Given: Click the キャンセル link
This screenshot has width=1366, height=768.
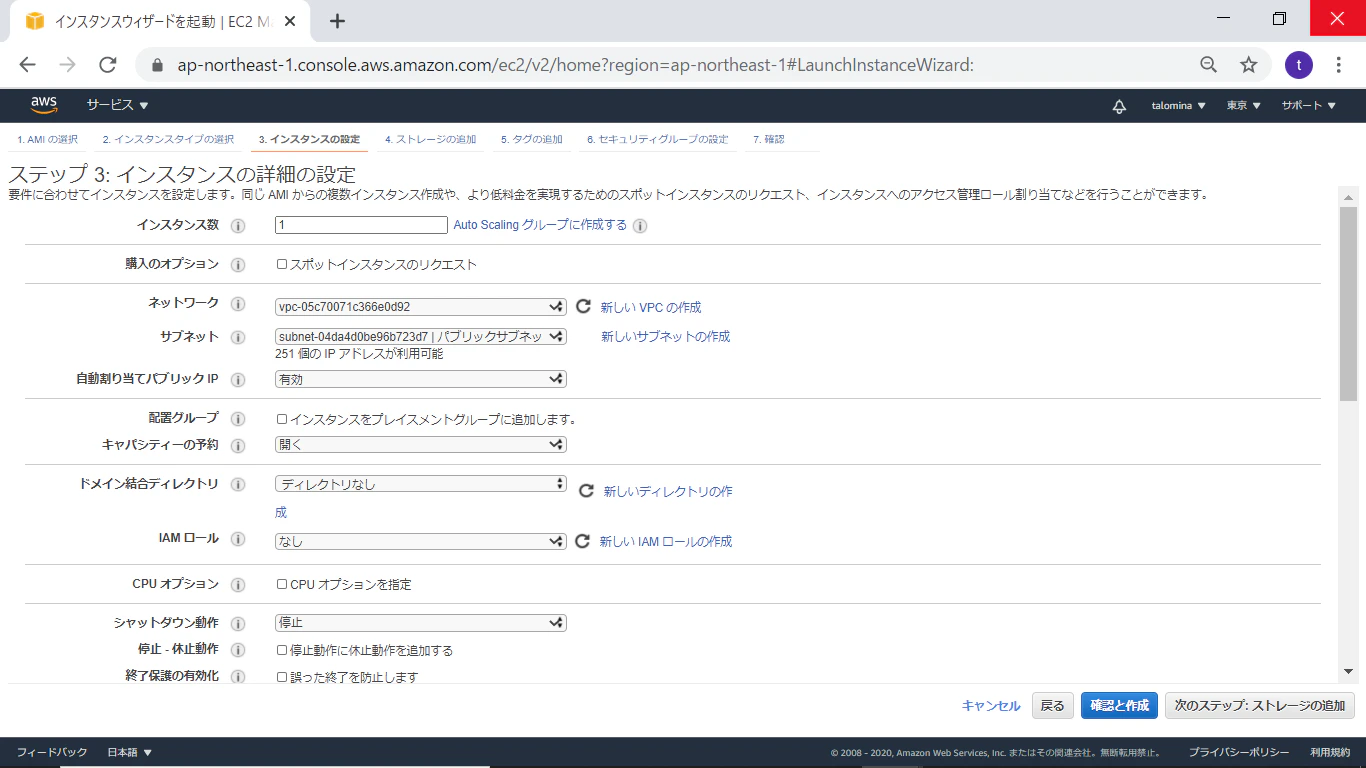Looking at the screenshot, I should click(991, 706).
